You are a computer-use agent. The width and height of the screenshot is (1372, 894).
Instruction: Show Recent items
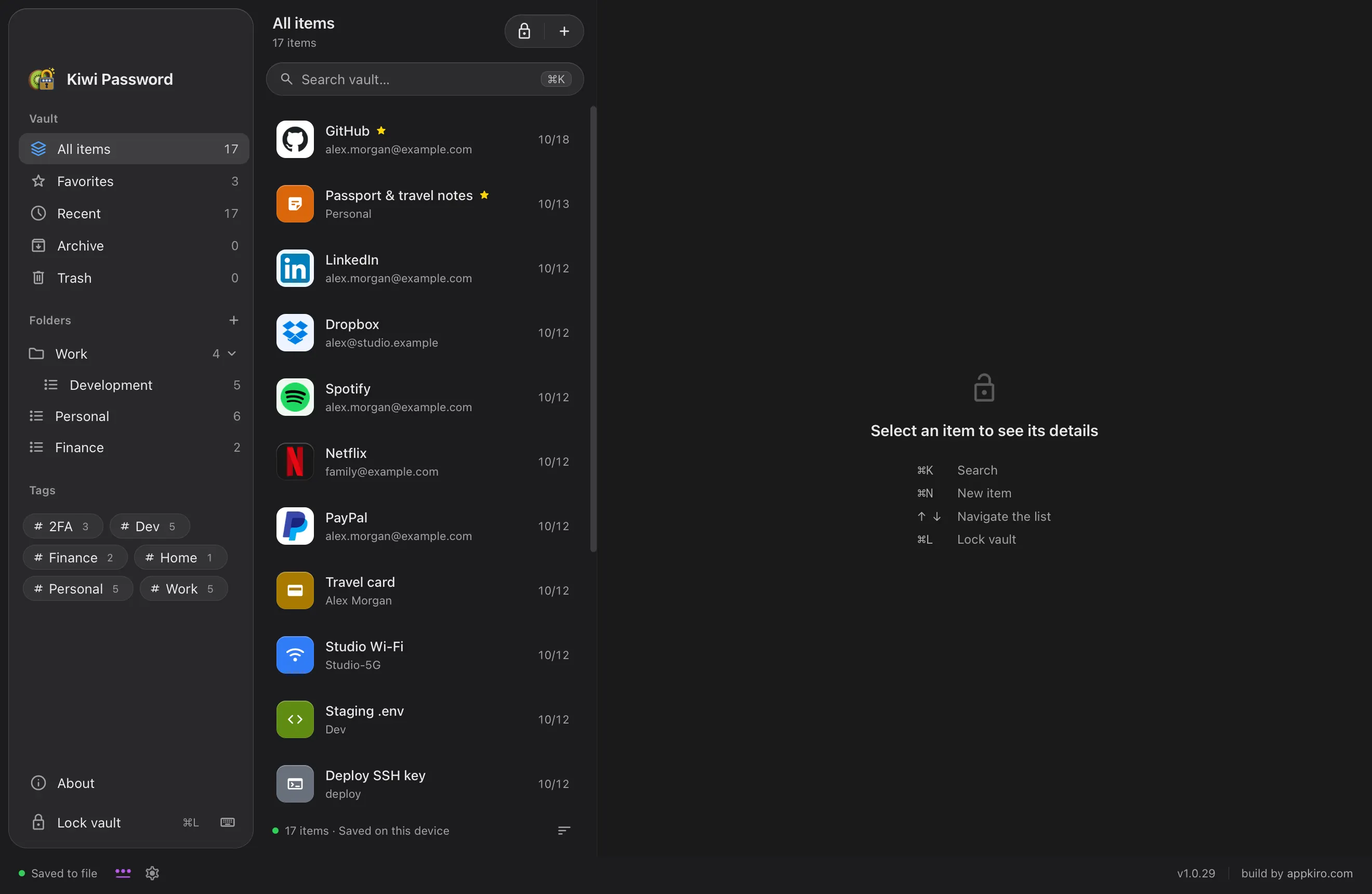coord(134,213)
